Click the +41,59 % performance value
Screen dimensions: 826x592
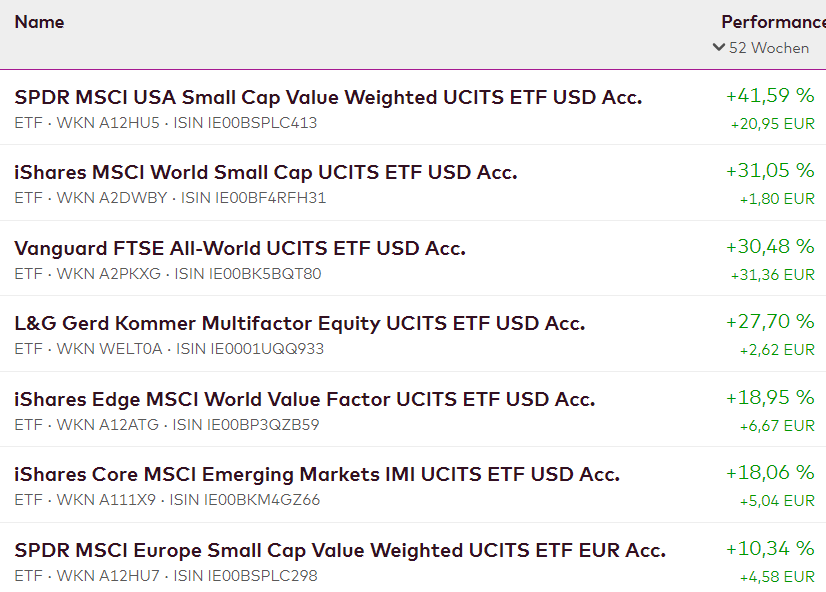[770, 96]
